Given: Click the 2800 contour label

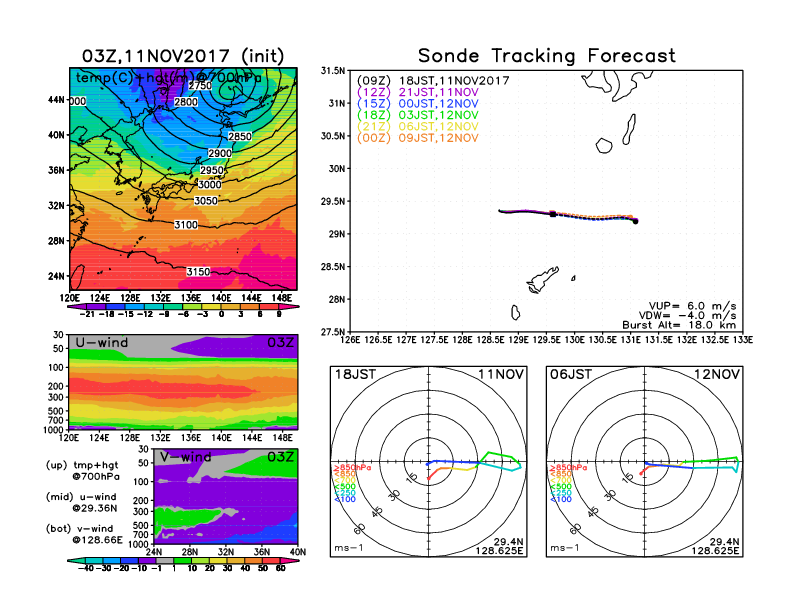Looking at the screenshot, I should click(186, 102).
